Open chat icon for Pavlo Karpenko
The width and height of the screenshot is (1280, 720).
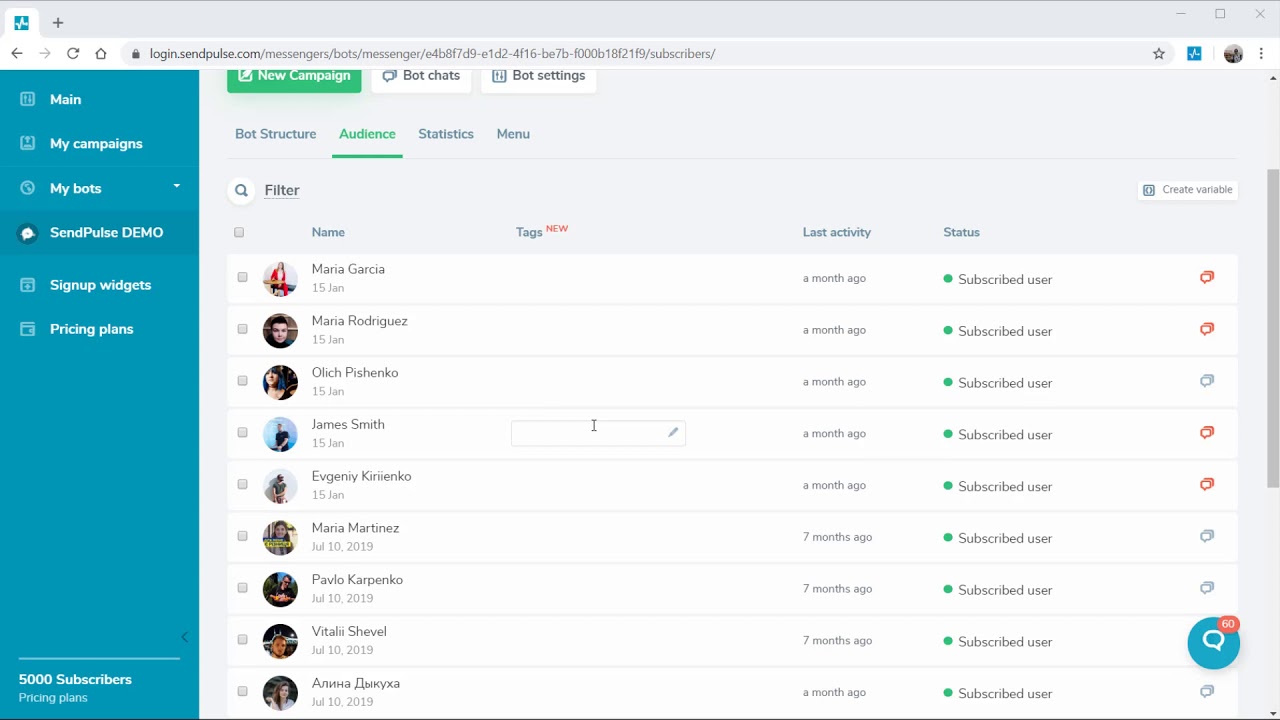[x=1207, y=588]
